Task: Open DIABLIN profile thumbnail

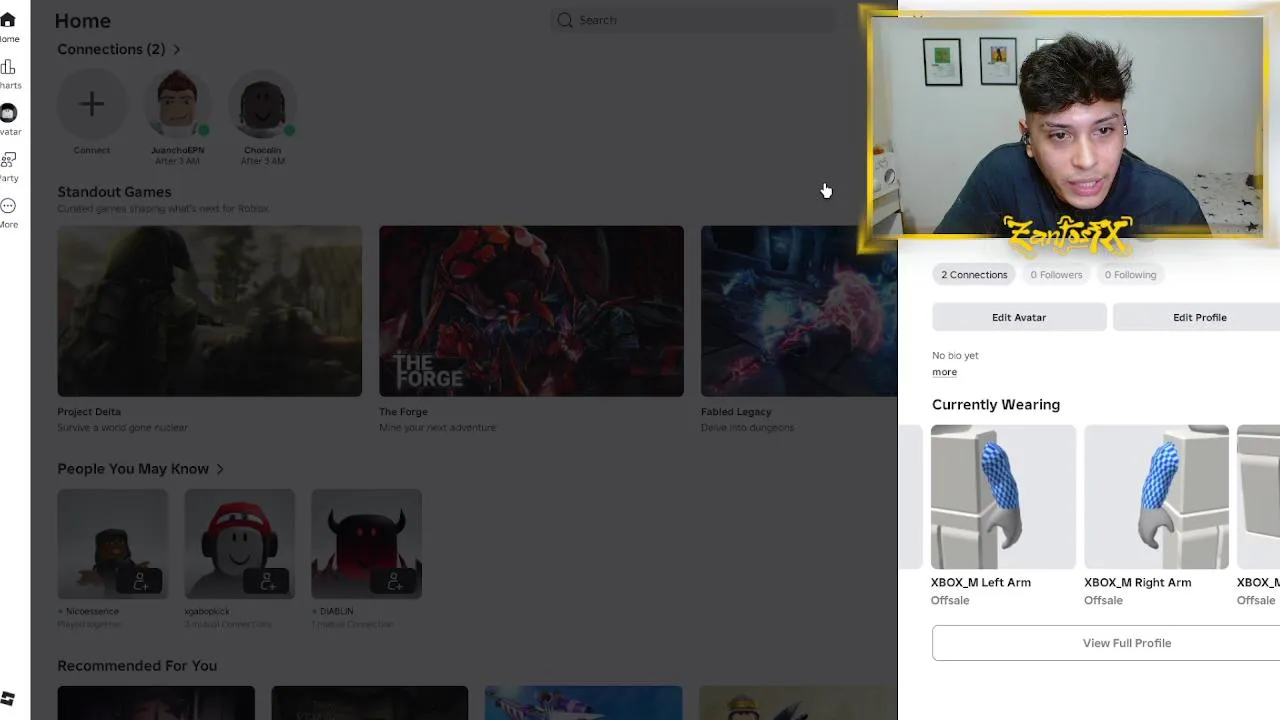Action: (366, 544)
